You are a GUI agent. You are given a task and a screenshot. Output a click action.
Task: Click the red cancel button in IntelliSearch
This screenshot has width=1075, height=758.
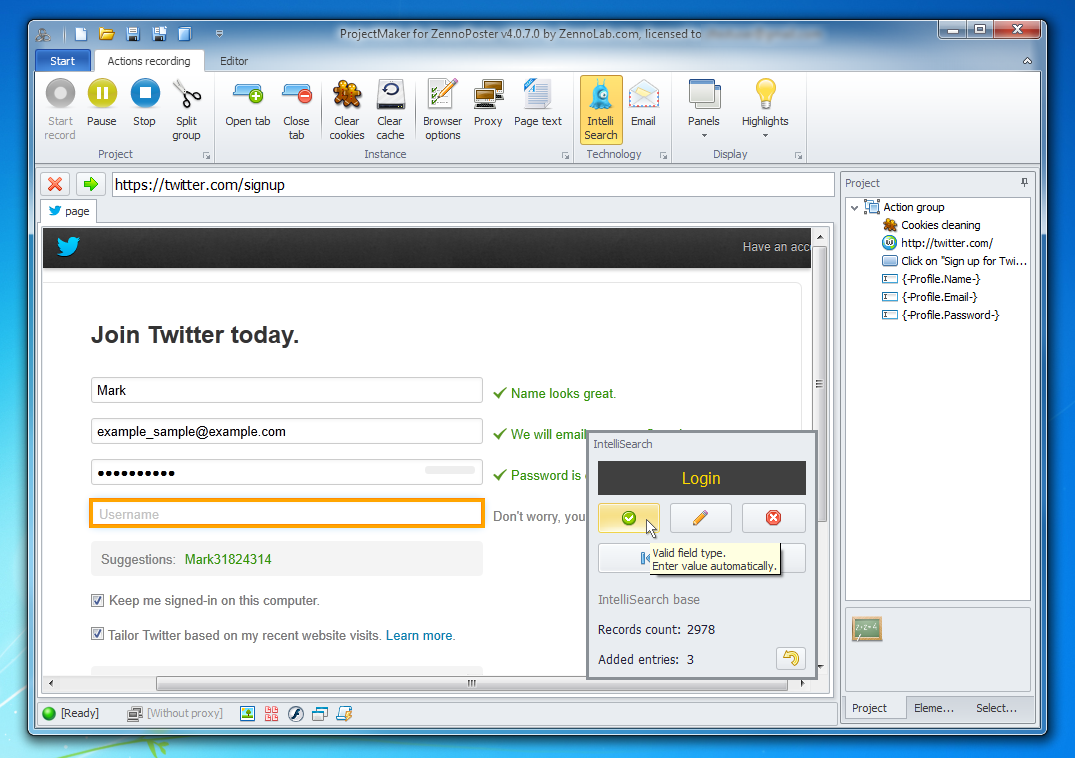(x=773, y=517)
